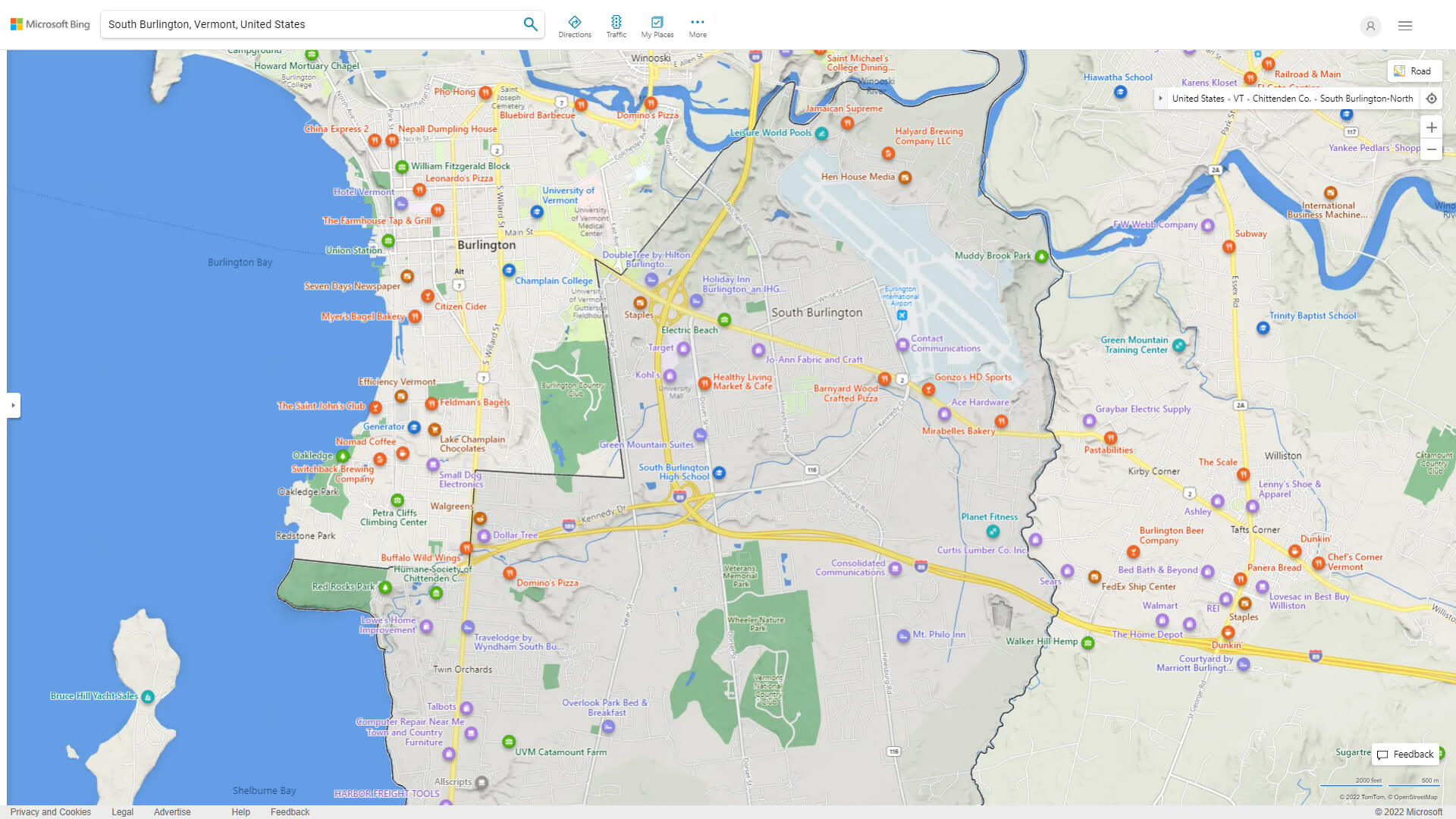Zoom out with the minus button
Viewport: 1456px width, 819px height.
[1431, 149]
